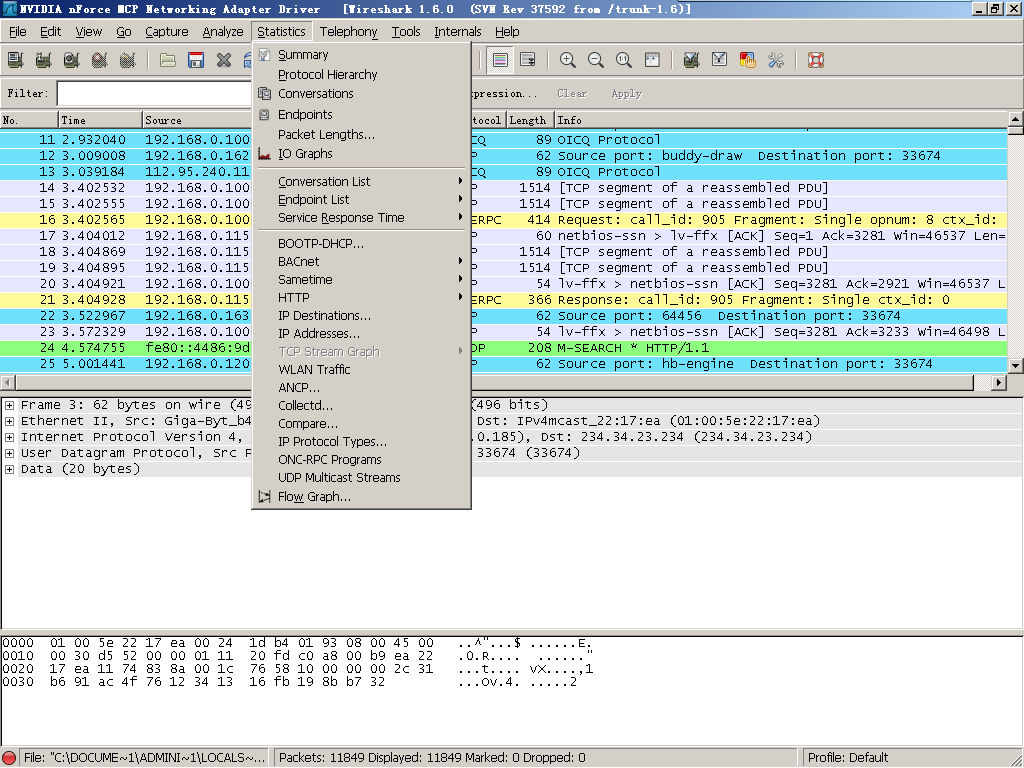Open the Capture menu
Image resolution: width=1024 pixels, height=768 pixels.
click(x=167, y=31)
